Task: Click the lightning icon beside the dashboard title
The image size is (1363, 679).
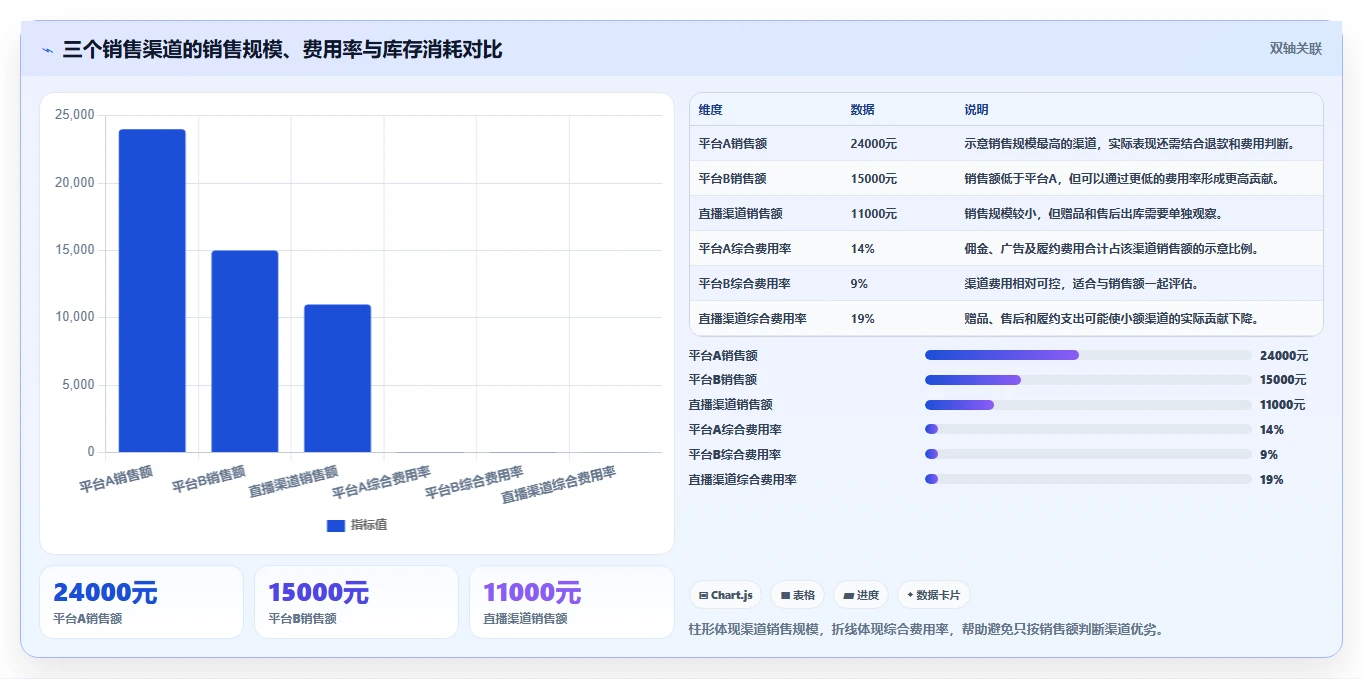Action: click(48, 49)
